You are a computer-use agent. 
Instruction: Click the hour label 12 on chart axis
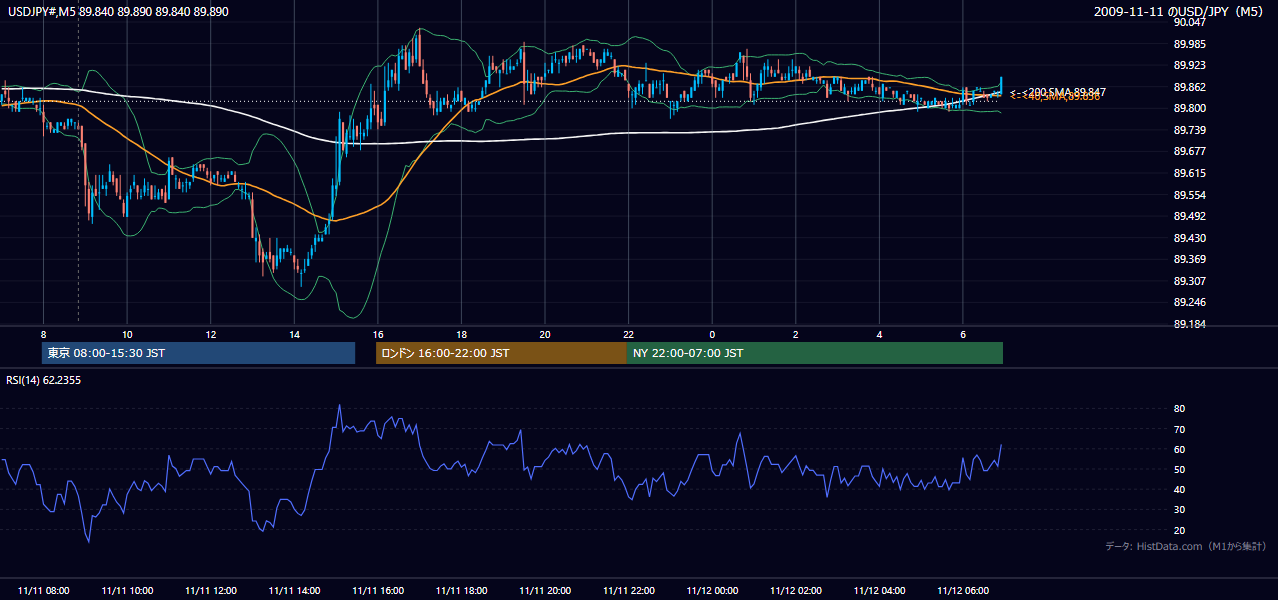coord(210,334)
